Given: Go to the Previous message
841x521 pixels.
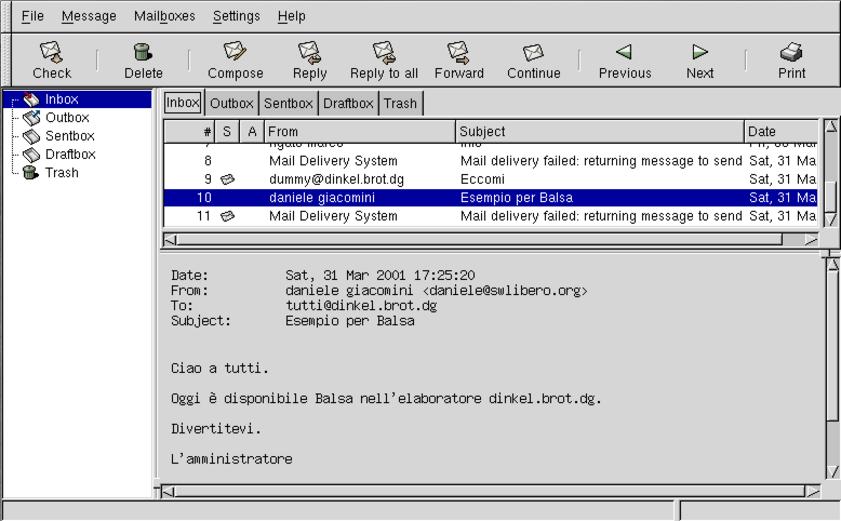Looking at the screenshot, I should point(624,60).
